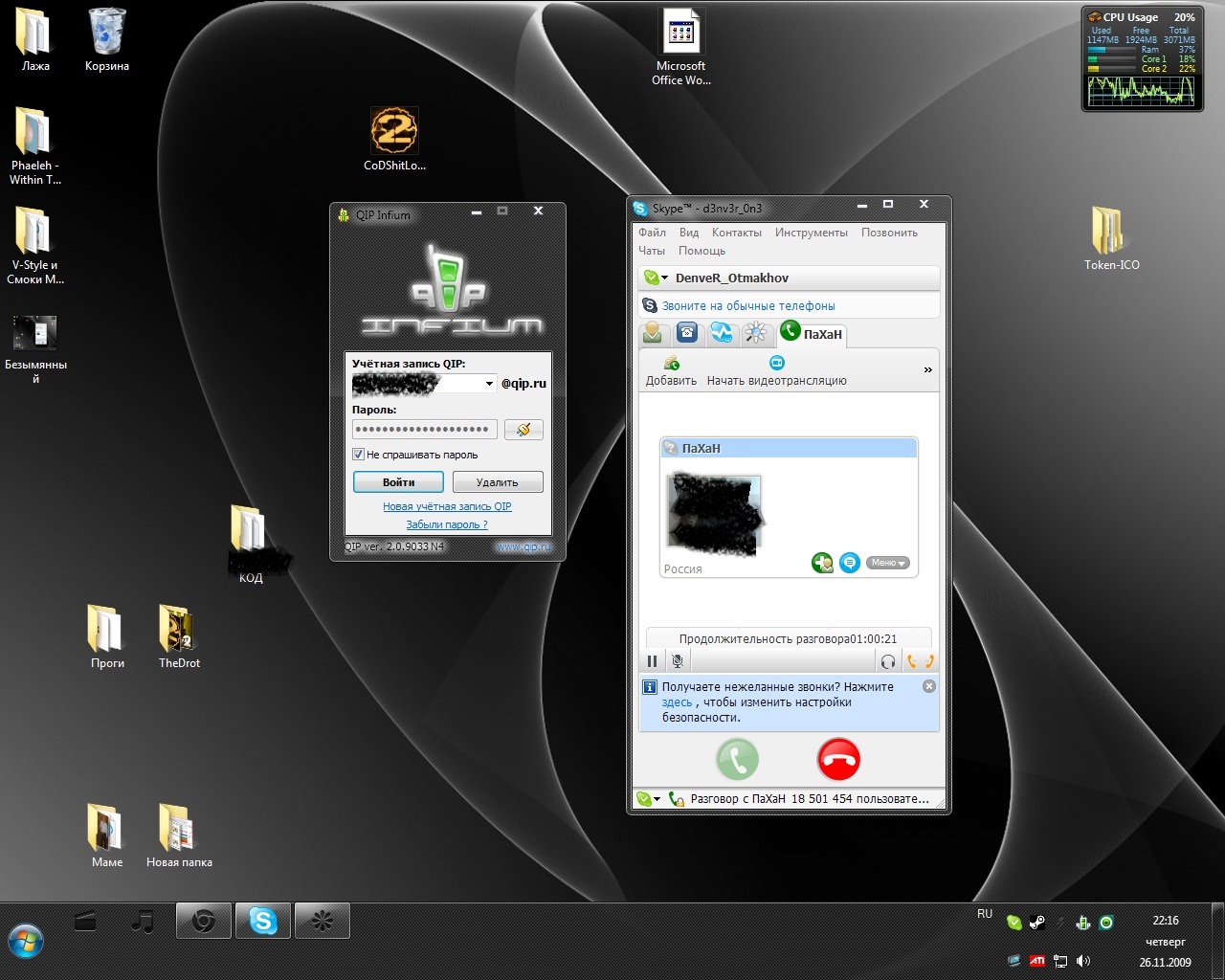Click Chrome icon in taskbar
The width and height of the screenshot is (1225, 980).
click(x=203, y=922)
